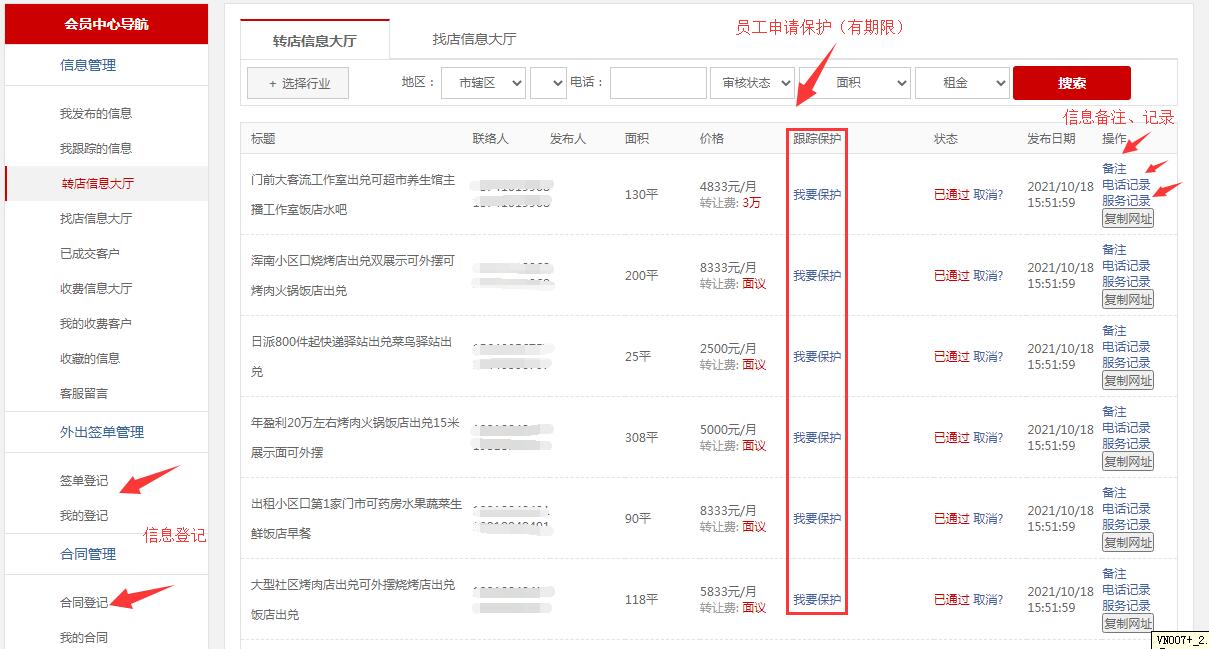
Task: Select 找店信息大厅 in sidebar
Action: pyautogui.click(x=96, y=218)
